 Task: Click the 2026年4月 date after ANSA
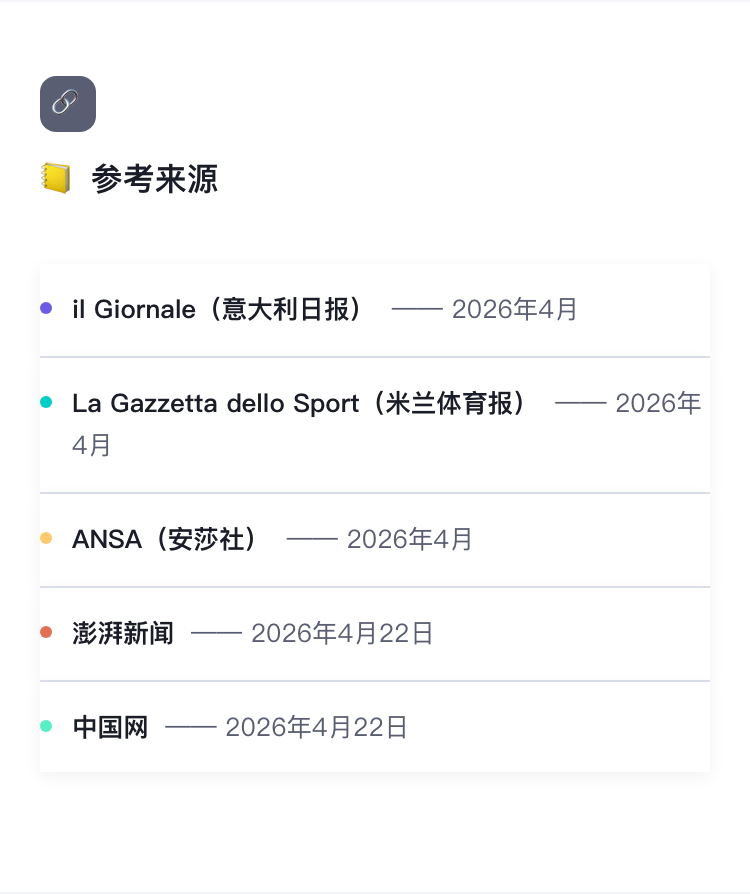tap(410, 540)
